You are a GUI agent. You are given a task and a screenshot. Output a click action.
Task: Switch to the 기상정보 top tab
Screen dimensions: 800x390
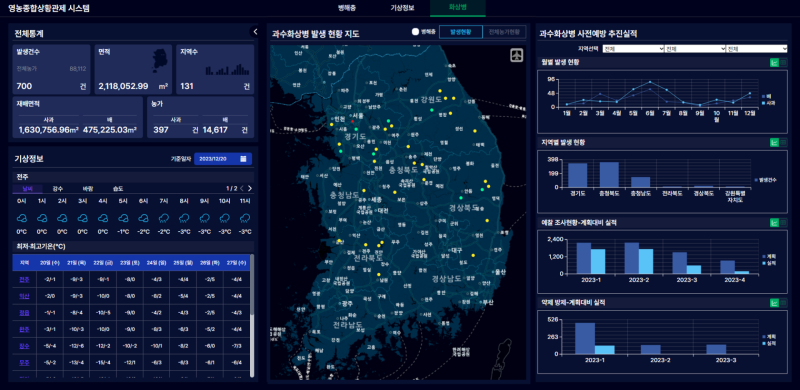coord(402,8)
